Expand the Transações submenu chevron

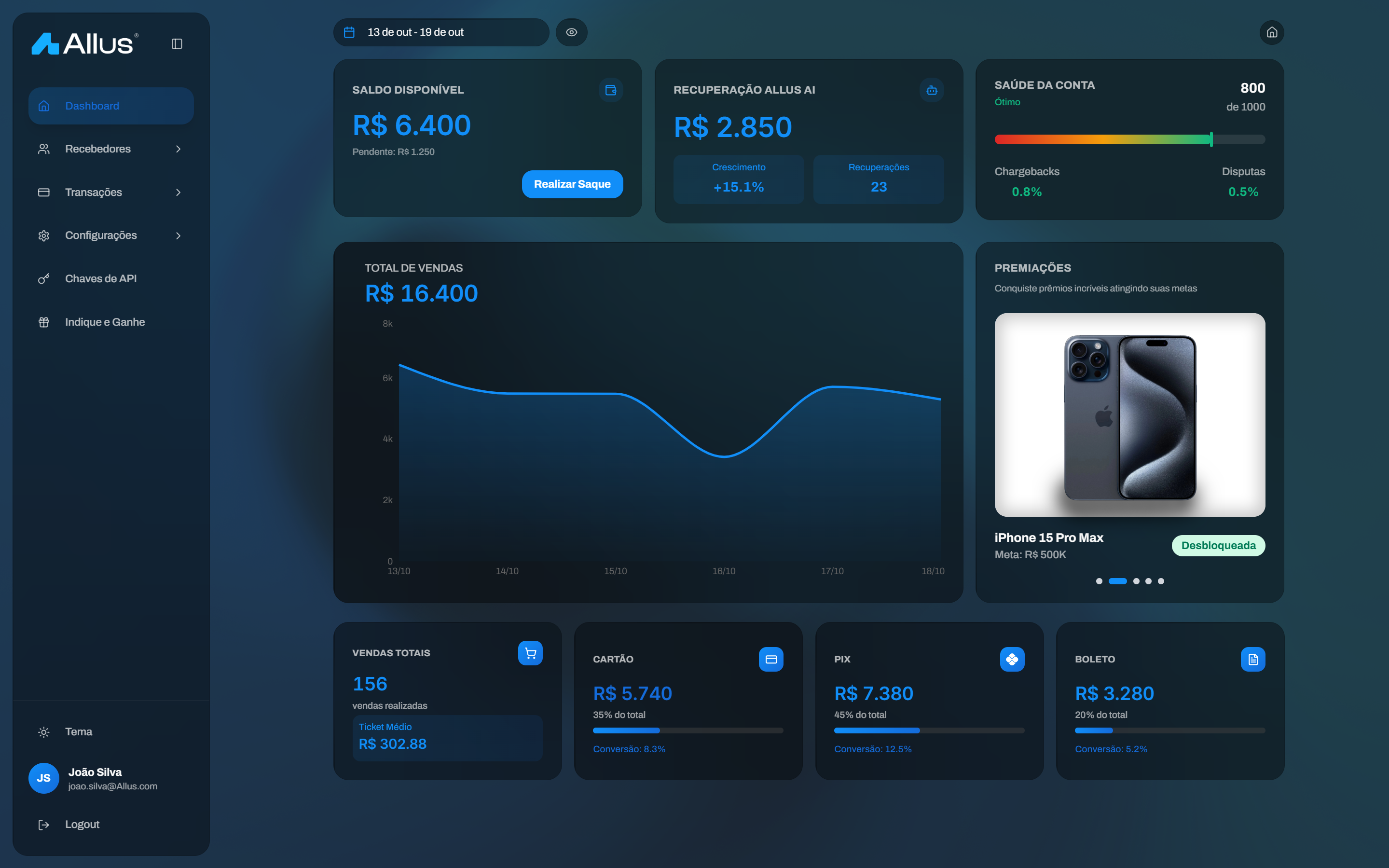178,193
